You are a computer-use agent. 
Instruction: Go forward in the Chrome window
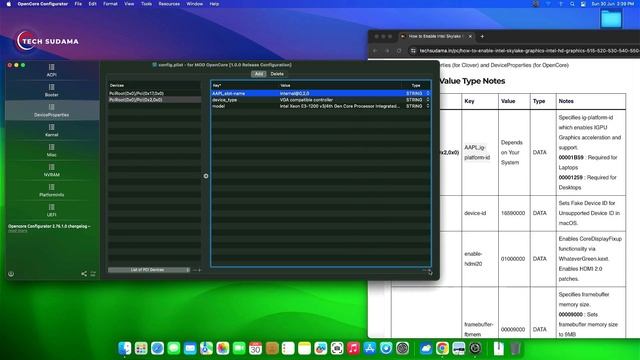(x=387, y=51)
